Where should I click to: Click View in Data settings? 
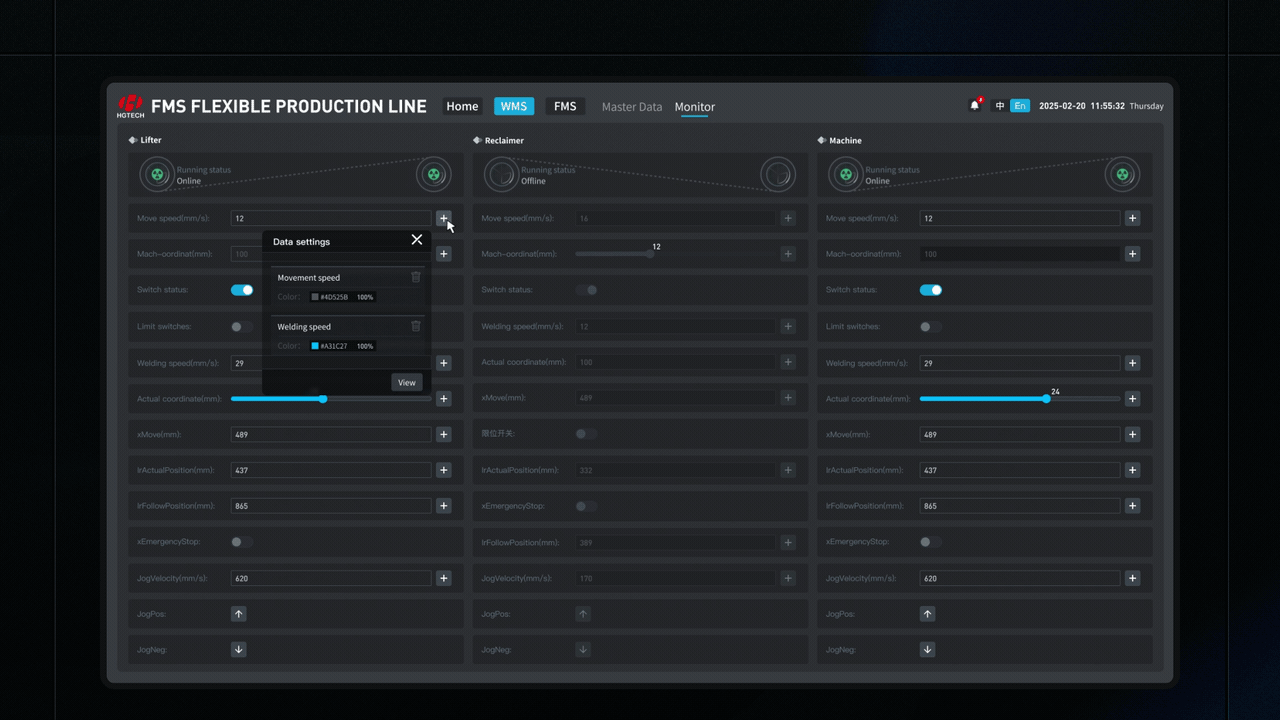pyautogui.click(x=407, y=382)
